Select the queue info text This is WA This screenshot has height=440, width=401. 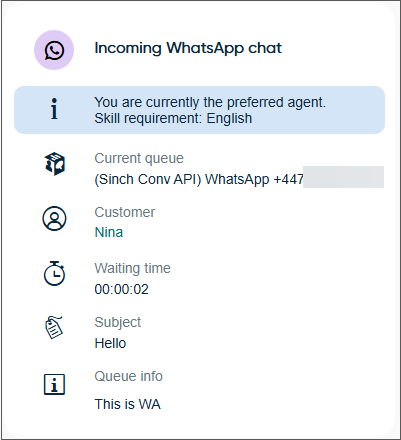(x=127, y=404)
